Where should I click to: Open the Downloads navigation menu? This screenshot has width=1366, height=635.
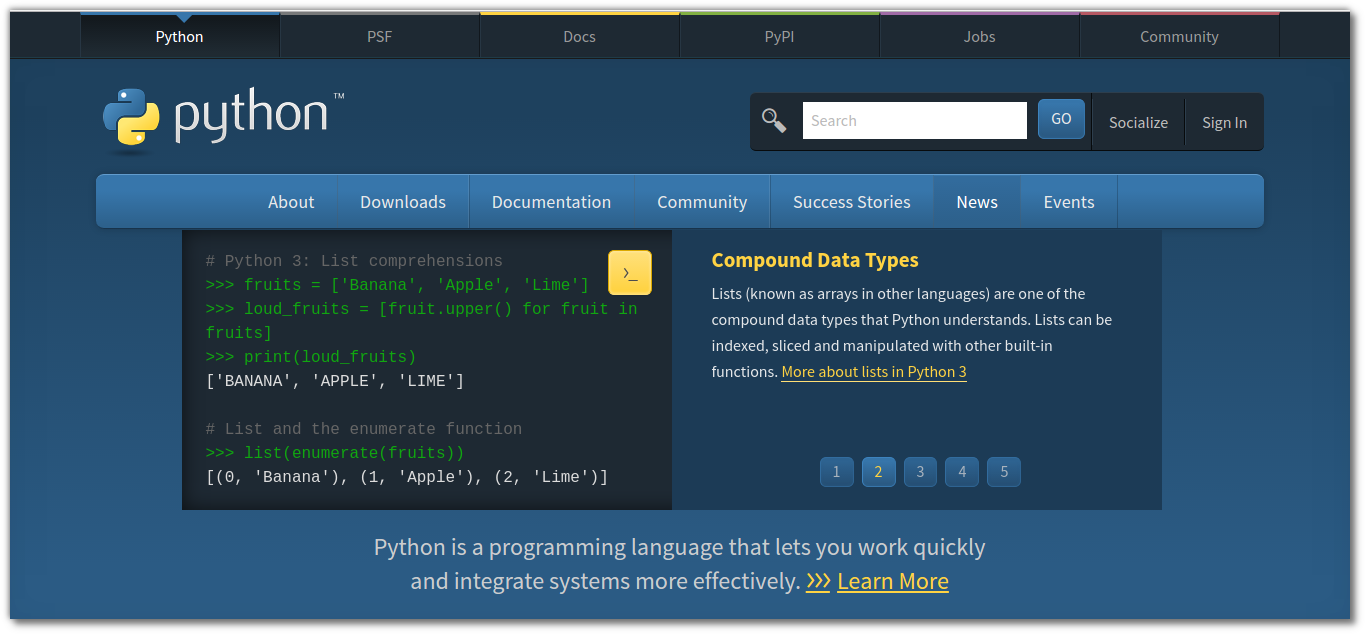pyautogui.click(x=403, y=202)
